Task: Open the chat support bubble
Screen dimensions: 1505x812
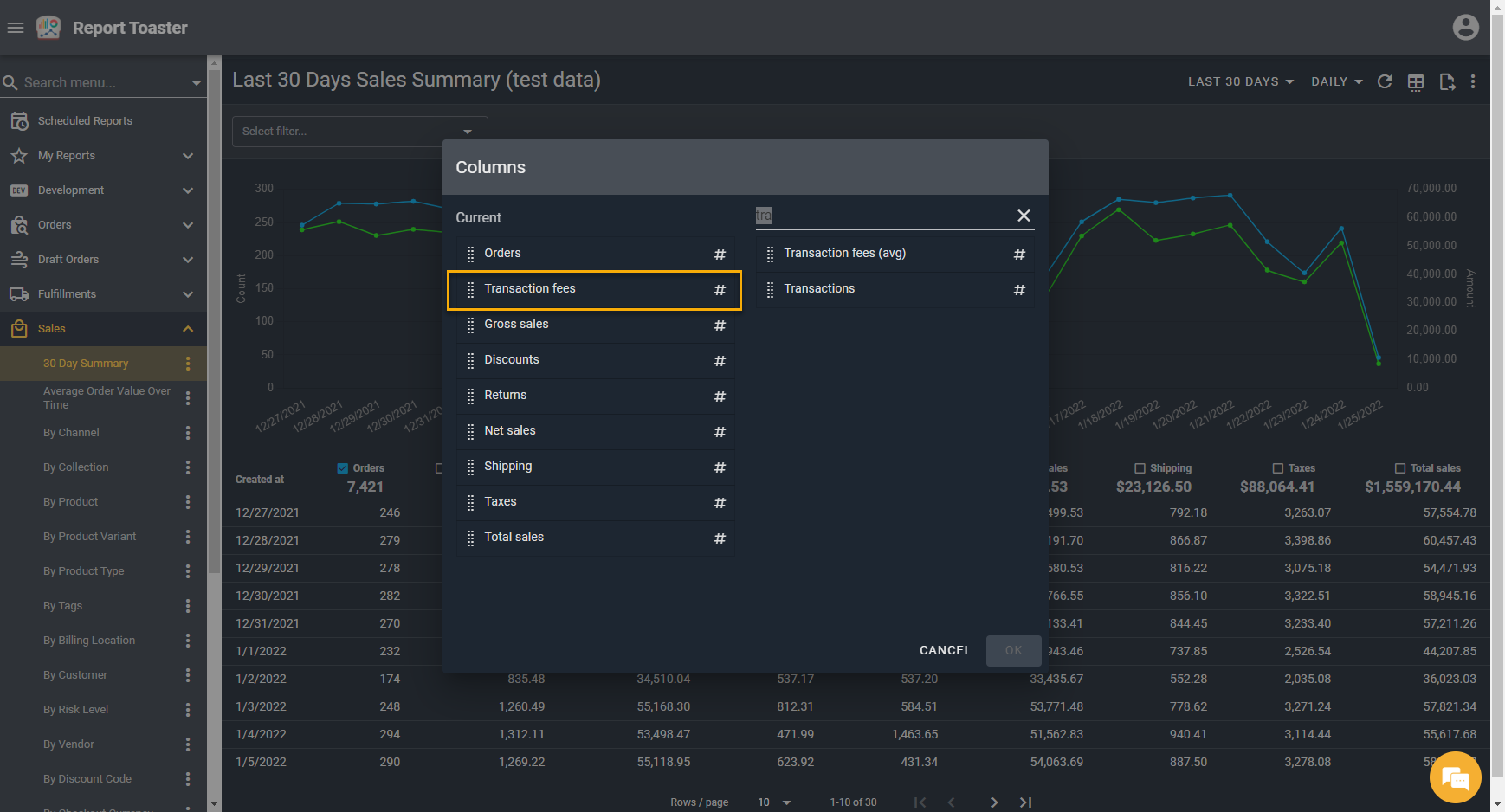Action: pyautogui.click(x=1455, y=778)
